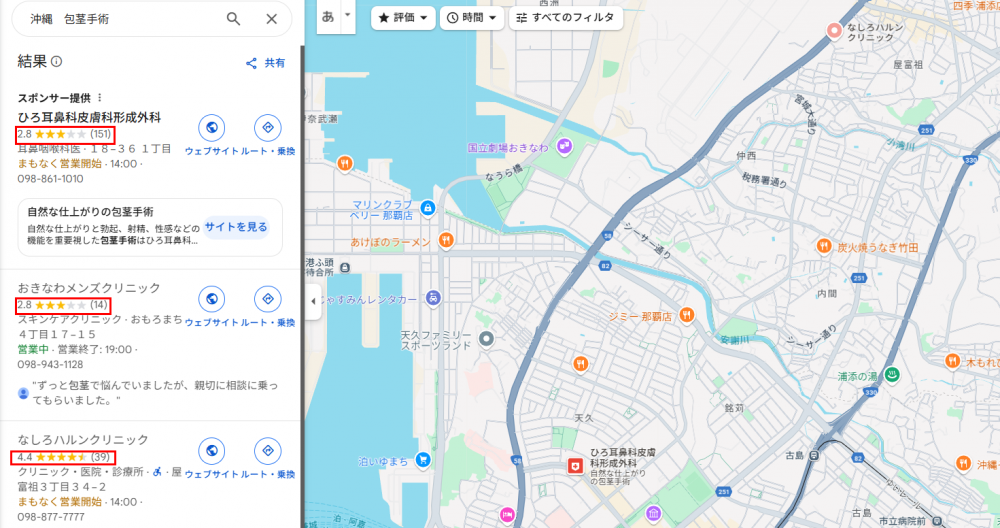1000x528 pixels.
Task: Click the 木もれ restaurant marker at right edge
Action: [x=952, y=361]
